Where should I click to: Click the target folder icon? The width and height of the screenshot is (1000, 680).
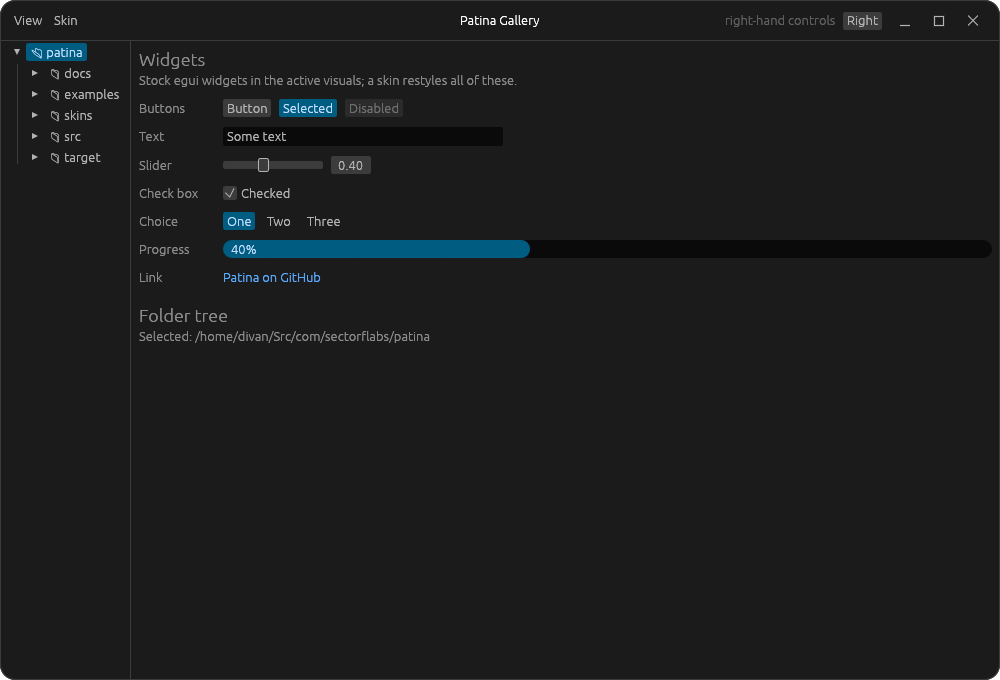[x=55, y=158]
